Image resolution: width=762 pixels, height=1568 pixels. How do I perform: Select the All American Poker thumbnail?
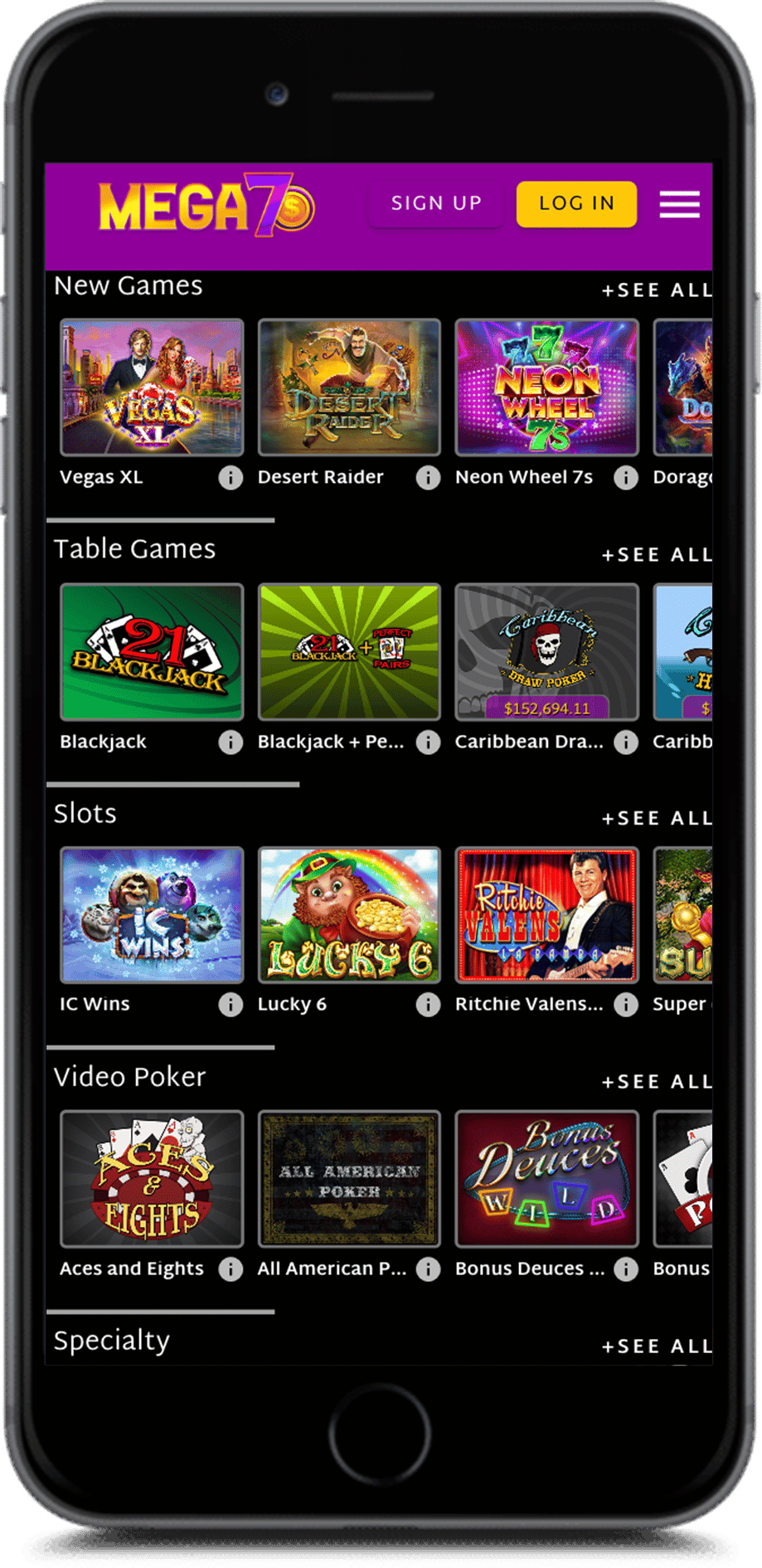tap(349, 1179)
